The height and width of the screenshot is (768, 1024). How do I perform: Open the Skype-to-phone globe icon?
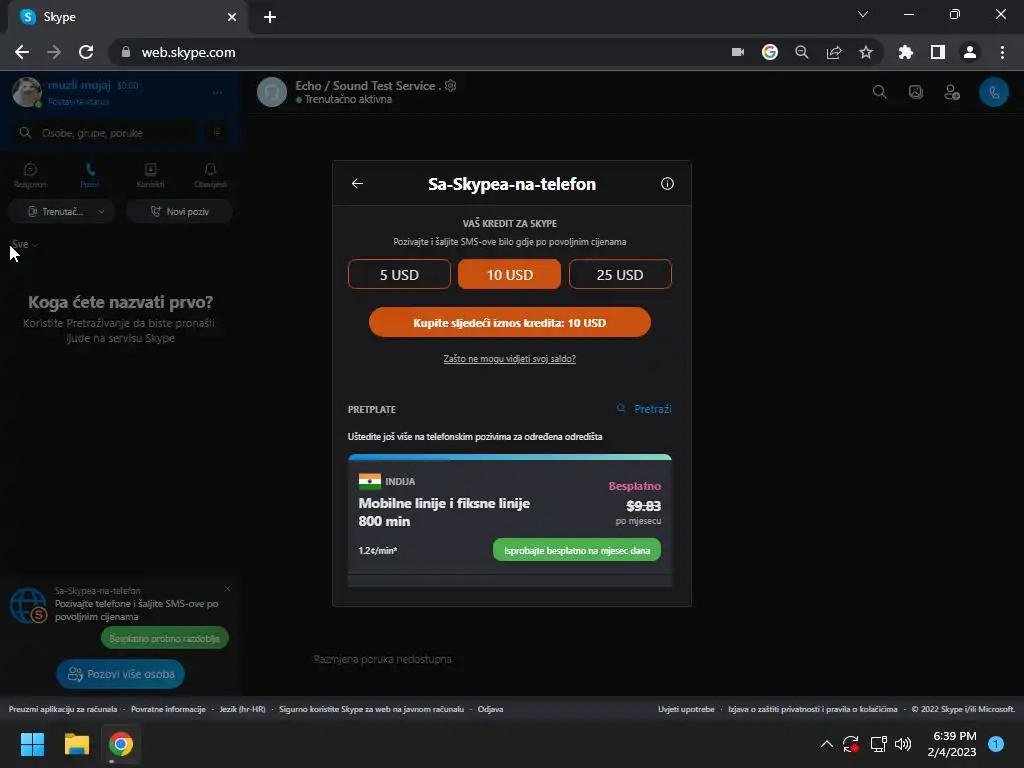click(x=28, y=605)
